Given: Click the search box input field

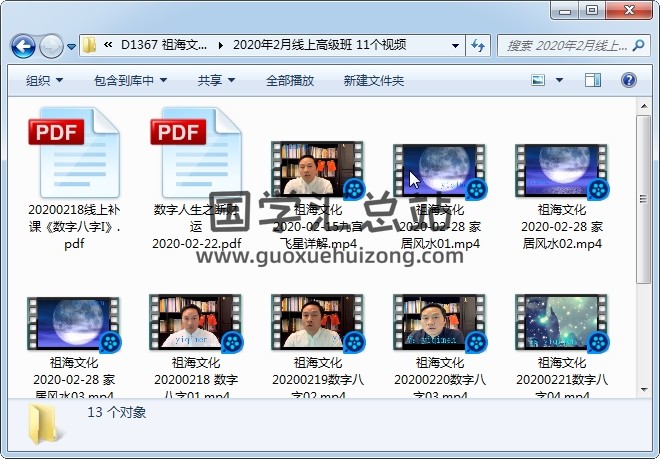Looking at the screenshot, I should 565,46.
